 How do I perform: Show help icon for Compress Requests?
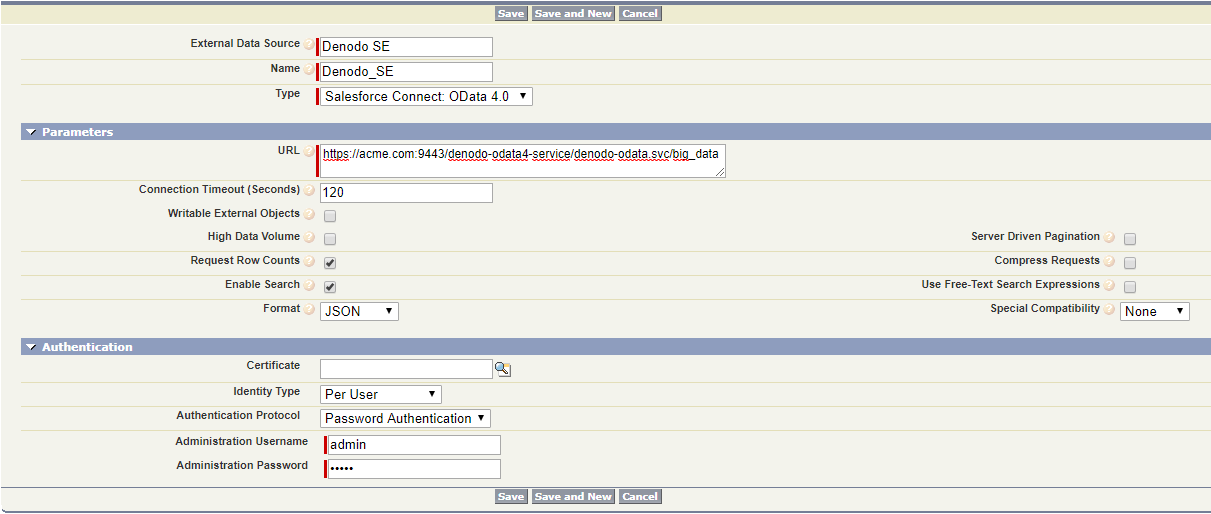click(x=1109, y=262)
